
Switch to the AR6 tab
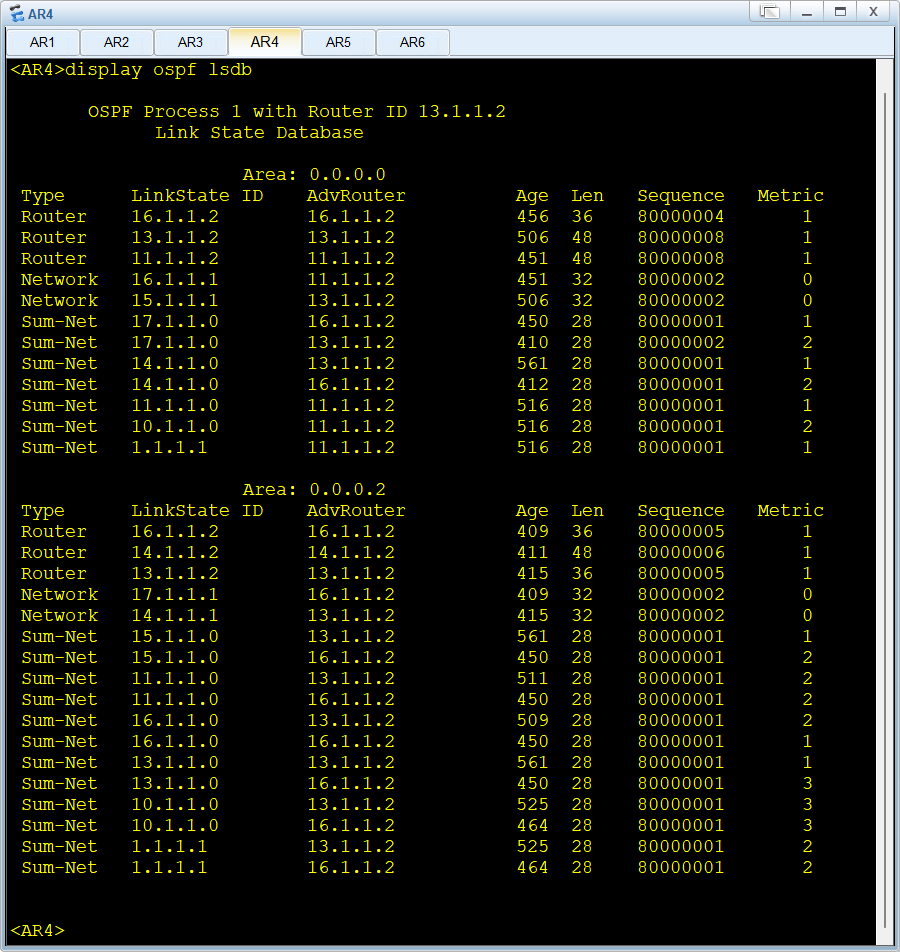(413, 42)
